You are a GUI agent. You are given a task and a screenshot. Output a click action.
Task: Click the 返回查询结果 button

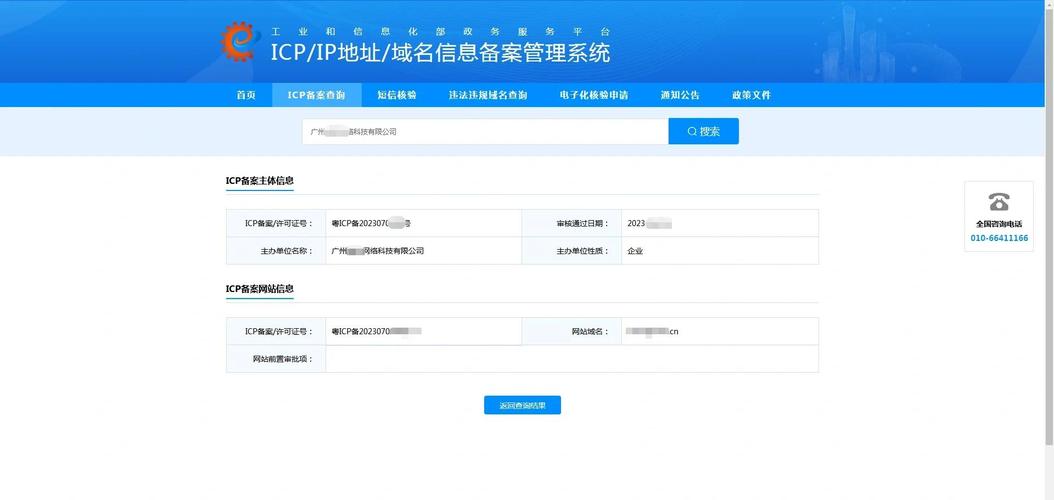click(522, 405)
